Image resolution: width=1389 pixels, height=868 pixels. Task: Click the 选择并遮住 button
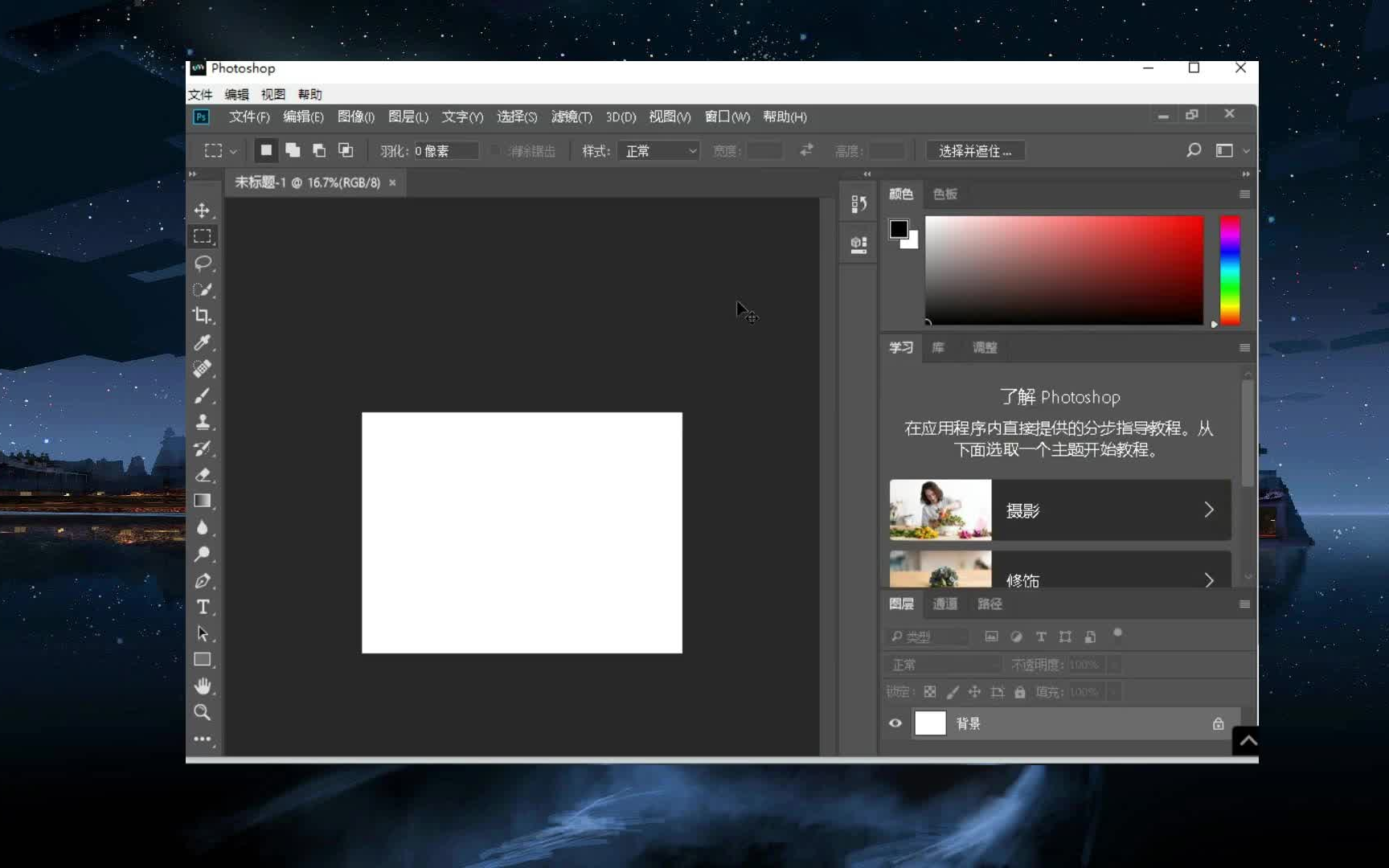pos(975,150)
